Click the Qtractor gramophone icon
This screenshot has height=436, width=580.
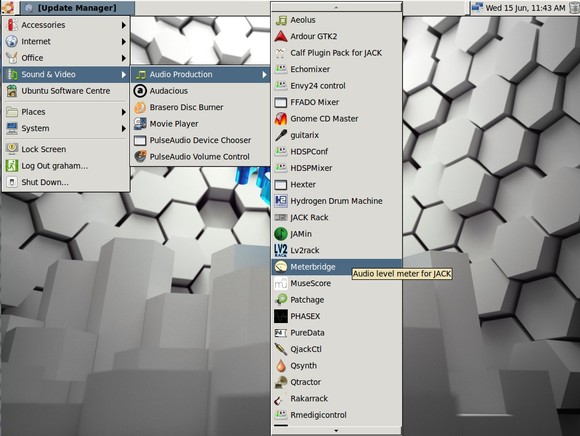281,382
